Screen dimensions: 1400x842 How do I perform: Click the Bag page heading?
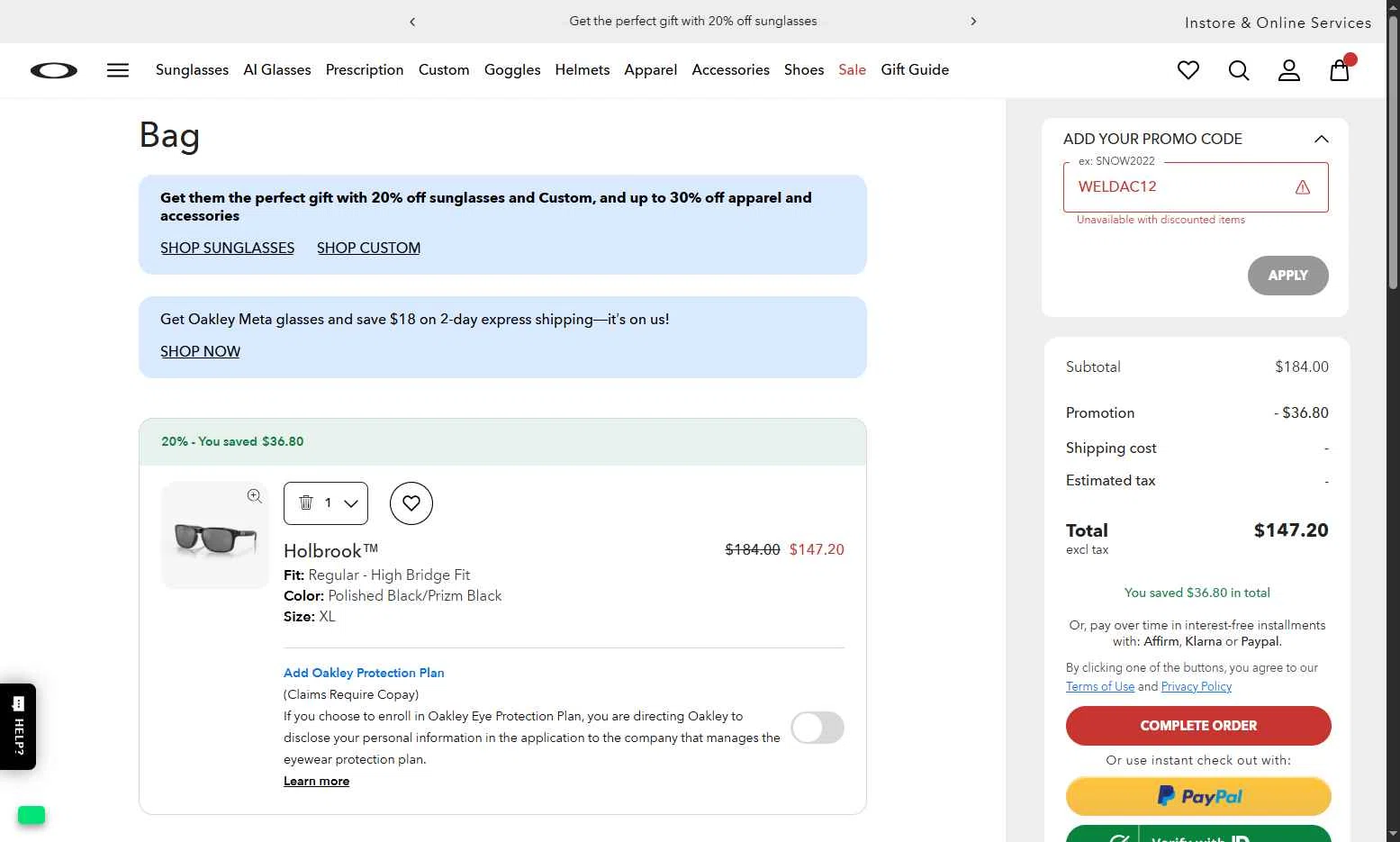pyautogui.click(x=169, y=136)
